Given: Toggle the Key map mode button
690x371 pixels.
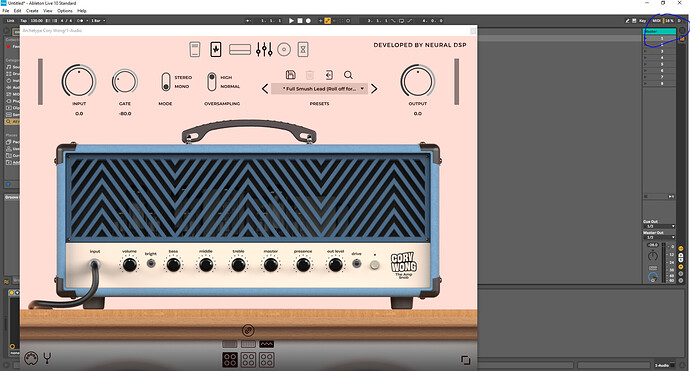Looking at the screenshot, I should 642,21.
